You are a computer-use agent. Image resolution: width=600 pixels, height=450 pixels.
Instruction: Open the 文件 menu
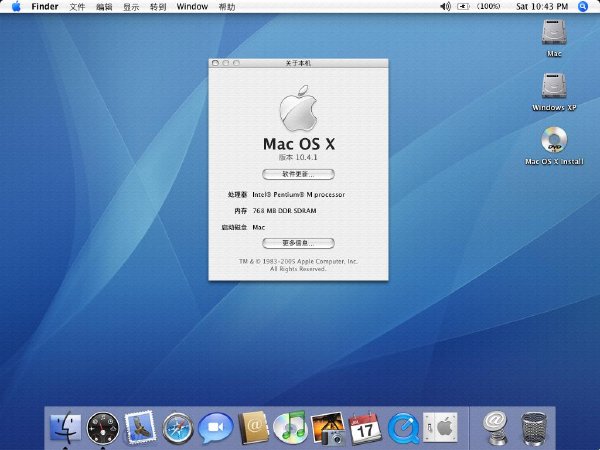(x=77, y=7)
